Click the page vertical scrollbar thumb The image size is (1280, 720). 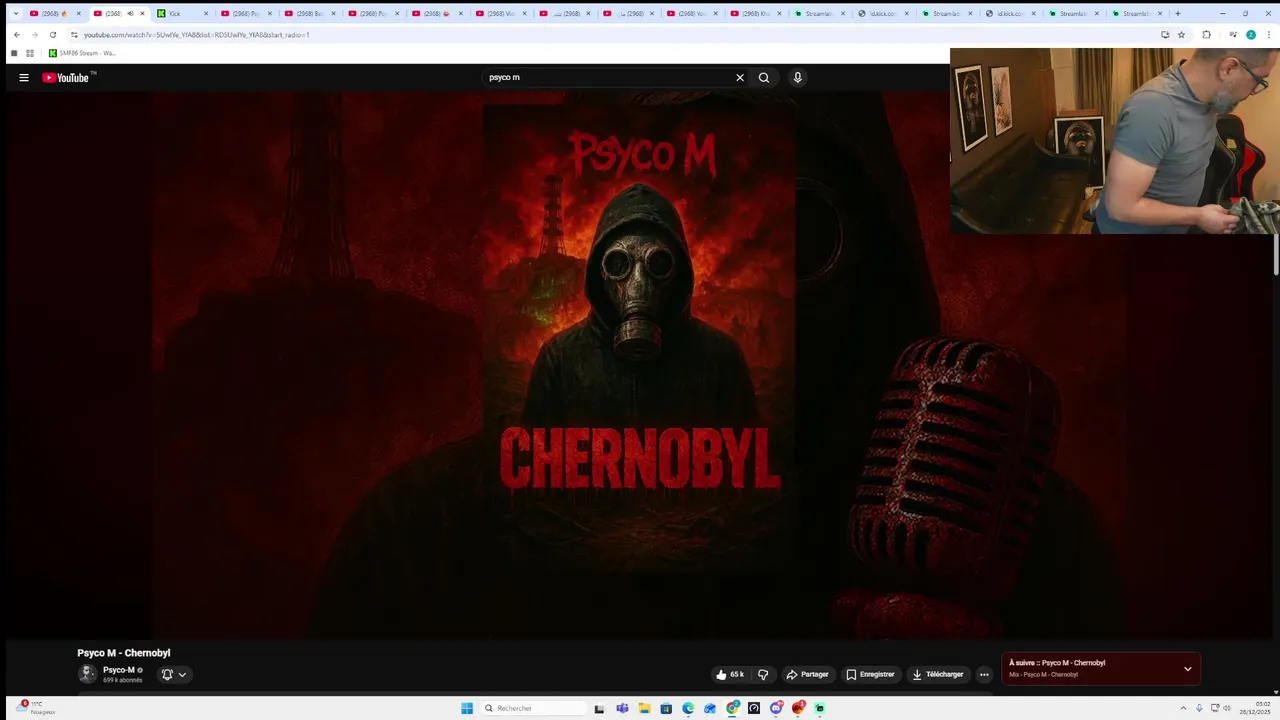(x=1276, y=255)
